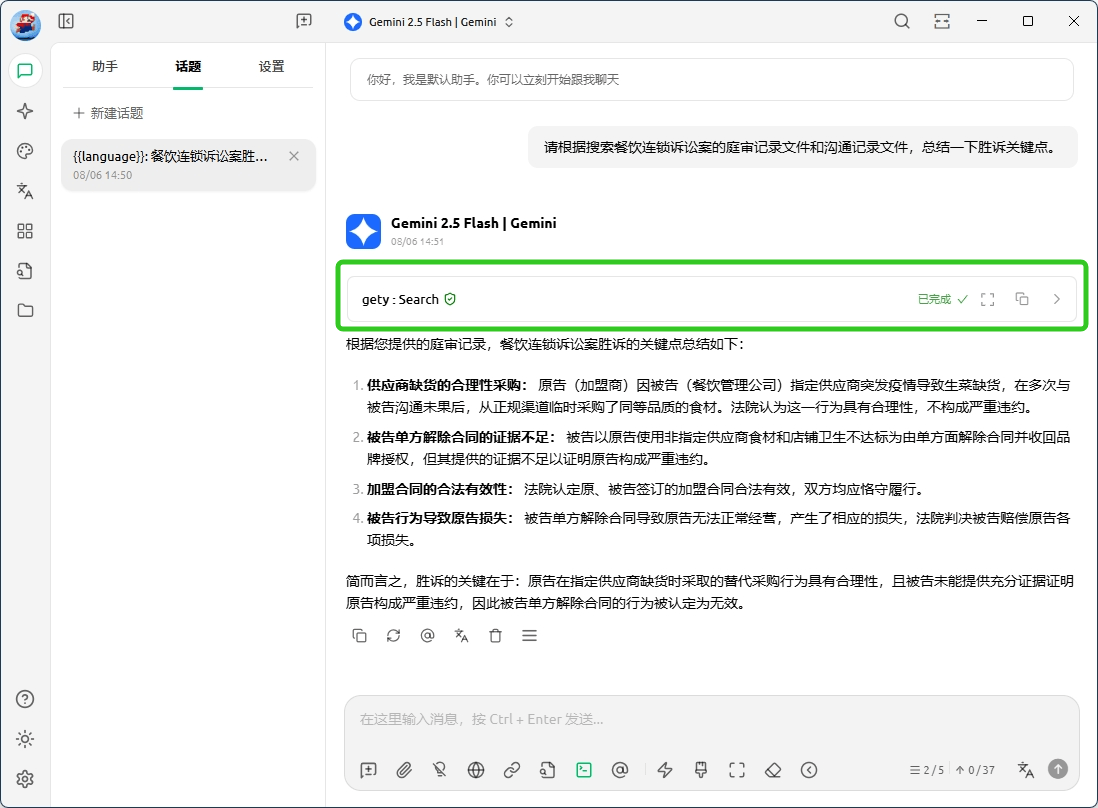
Task: Switch to the 设置 tab
Action: (x=271, y=67)
